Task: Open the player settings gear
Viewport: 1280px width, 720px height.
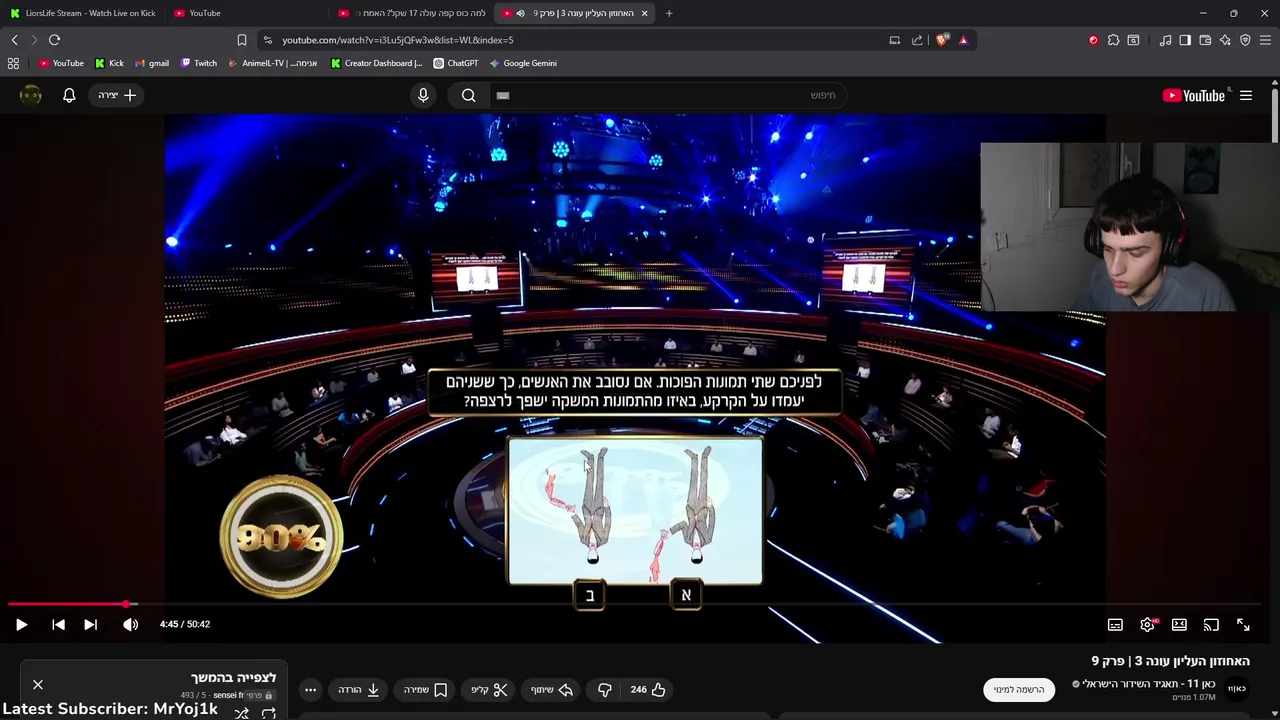Action: [1147, 624]
